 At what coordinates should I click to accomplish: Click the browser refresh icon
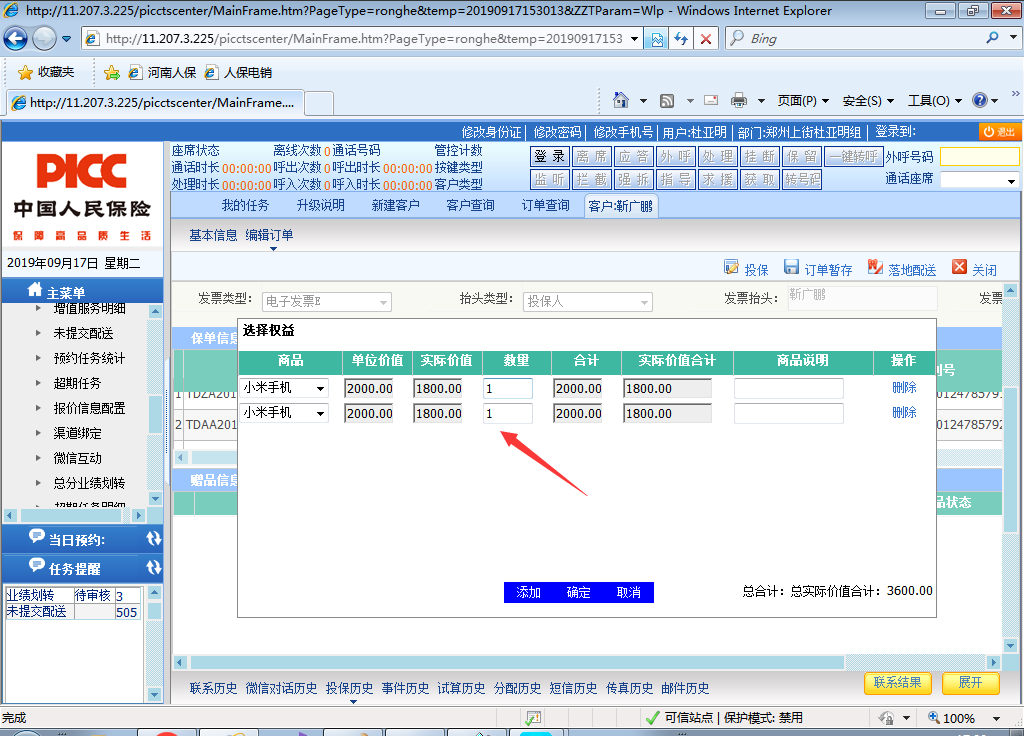(681, 39)
